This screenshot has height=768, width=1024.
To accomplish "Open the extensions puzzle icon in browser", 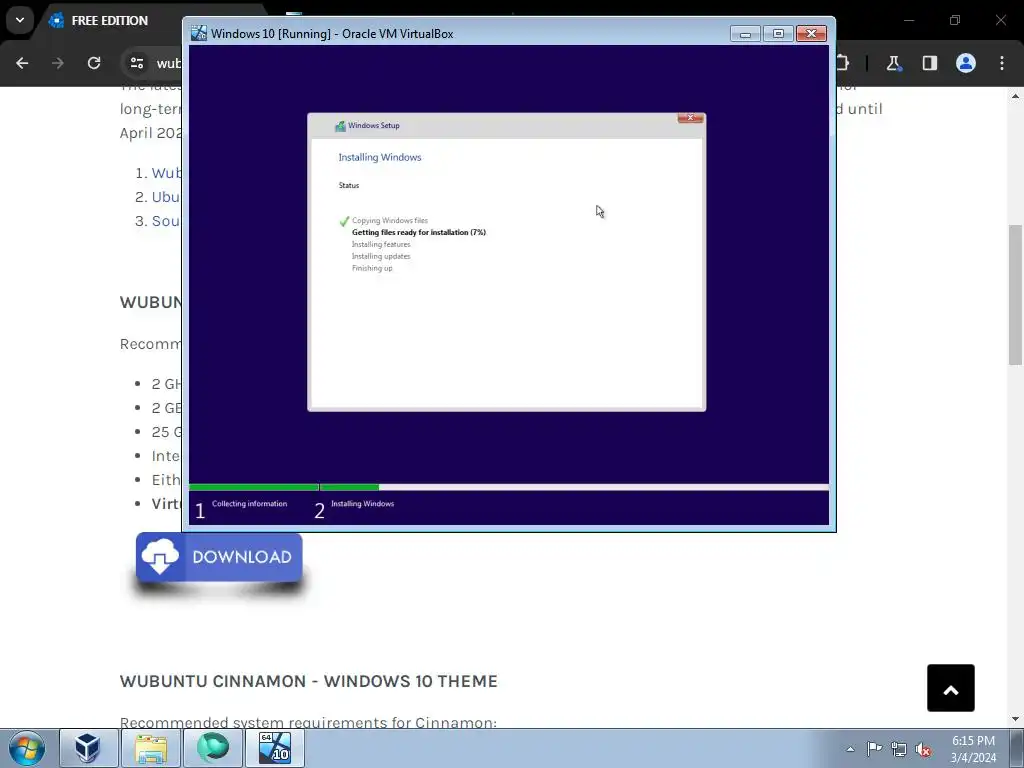I will tap(842, 63).
